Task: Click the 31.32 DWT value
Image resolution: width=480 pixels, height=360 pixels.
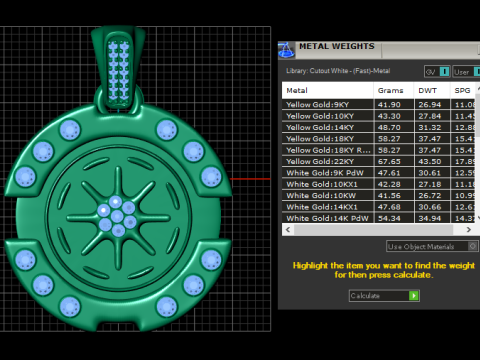Action: click(x=430, y=127)
